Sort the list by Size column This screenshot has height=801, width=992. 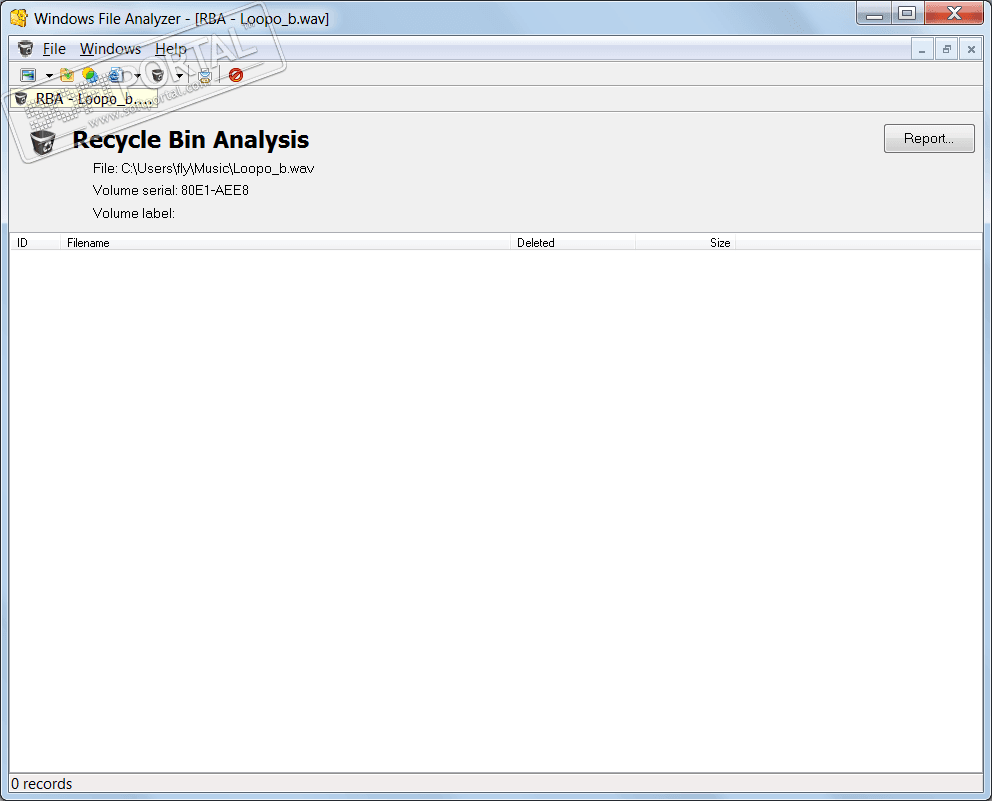click(685, 243)
